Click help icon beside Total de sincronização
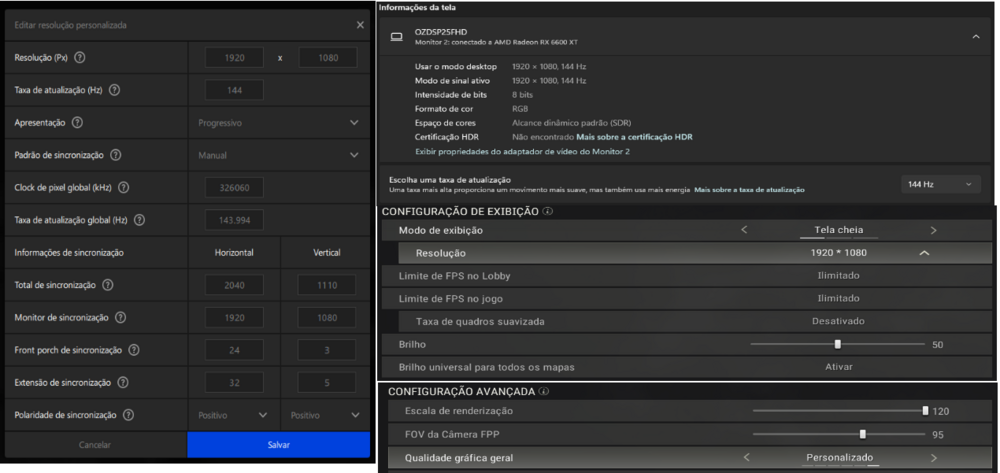Image resolution: width=1000 pixels, height=473 pixels. click(x=107, y=285)
